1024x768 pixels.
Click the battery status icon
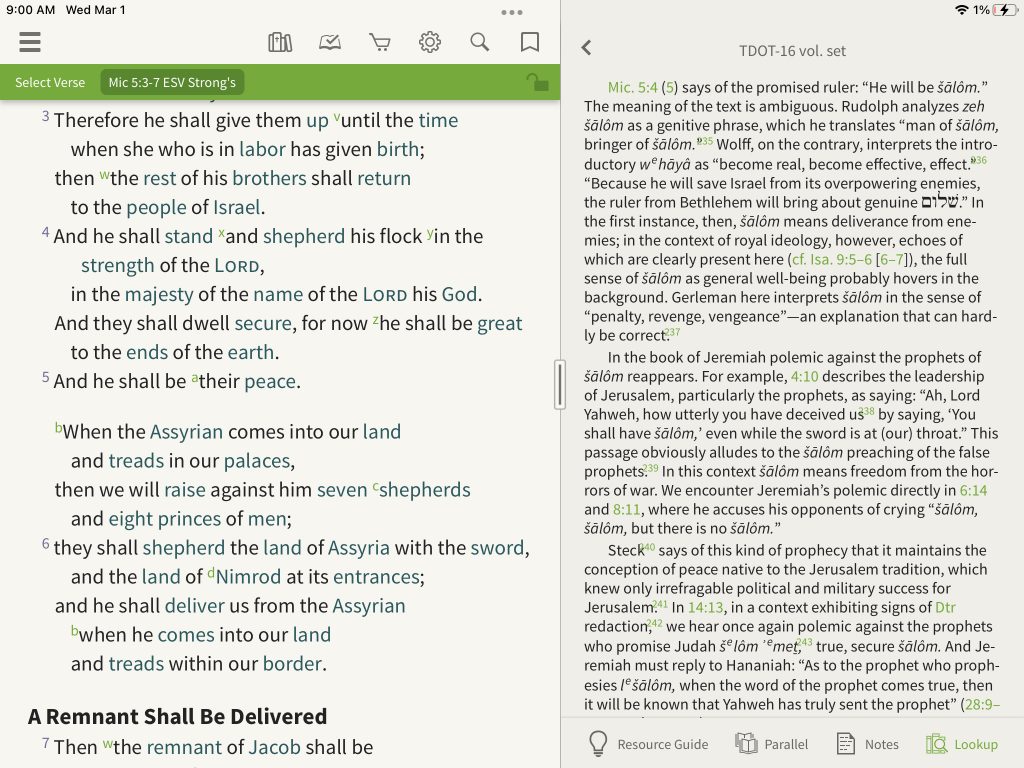(x=1004, y=10)
